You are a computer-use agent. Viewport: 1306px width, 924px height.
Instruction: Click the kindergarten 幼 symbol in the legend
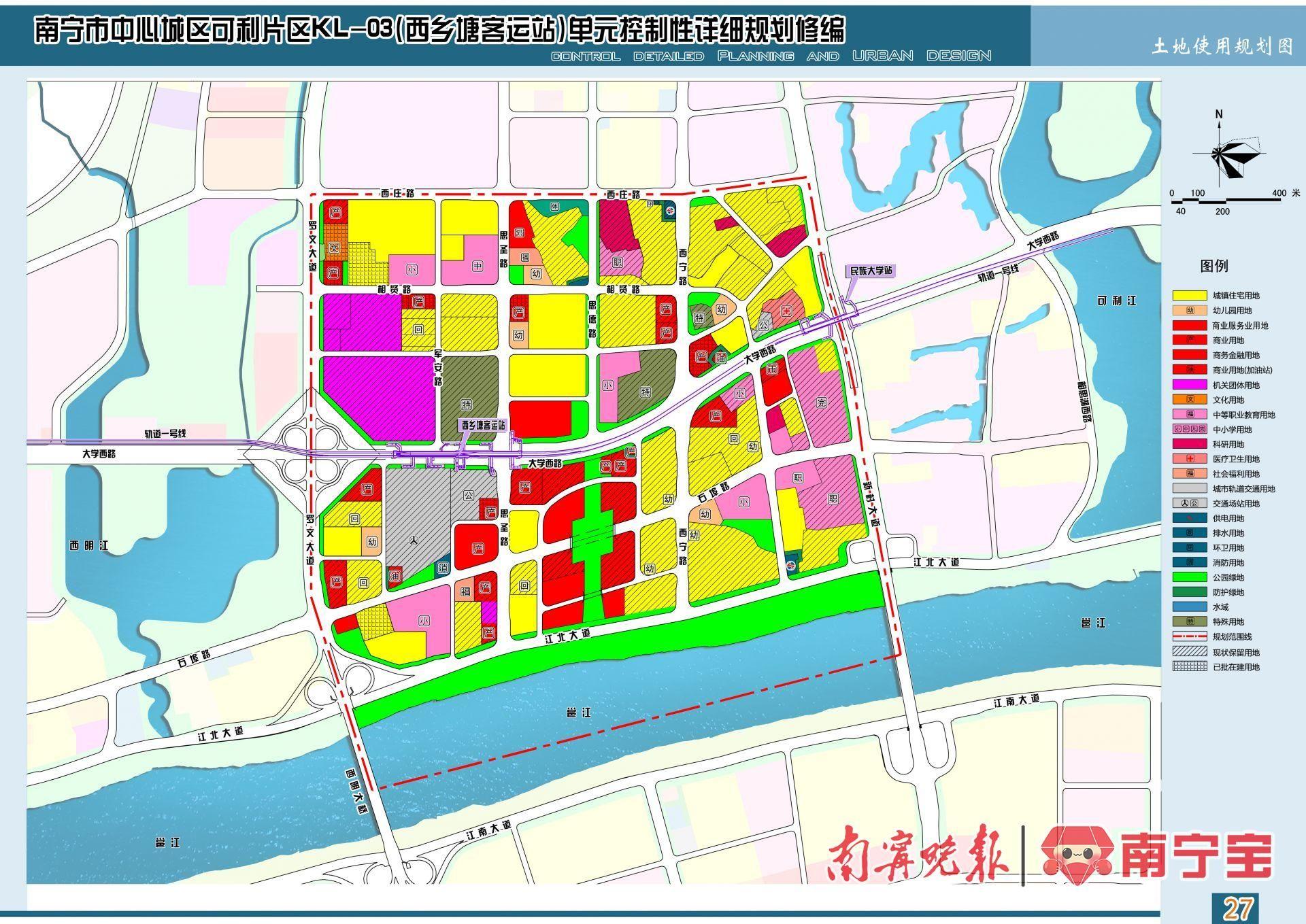[x=1190, y=311]
